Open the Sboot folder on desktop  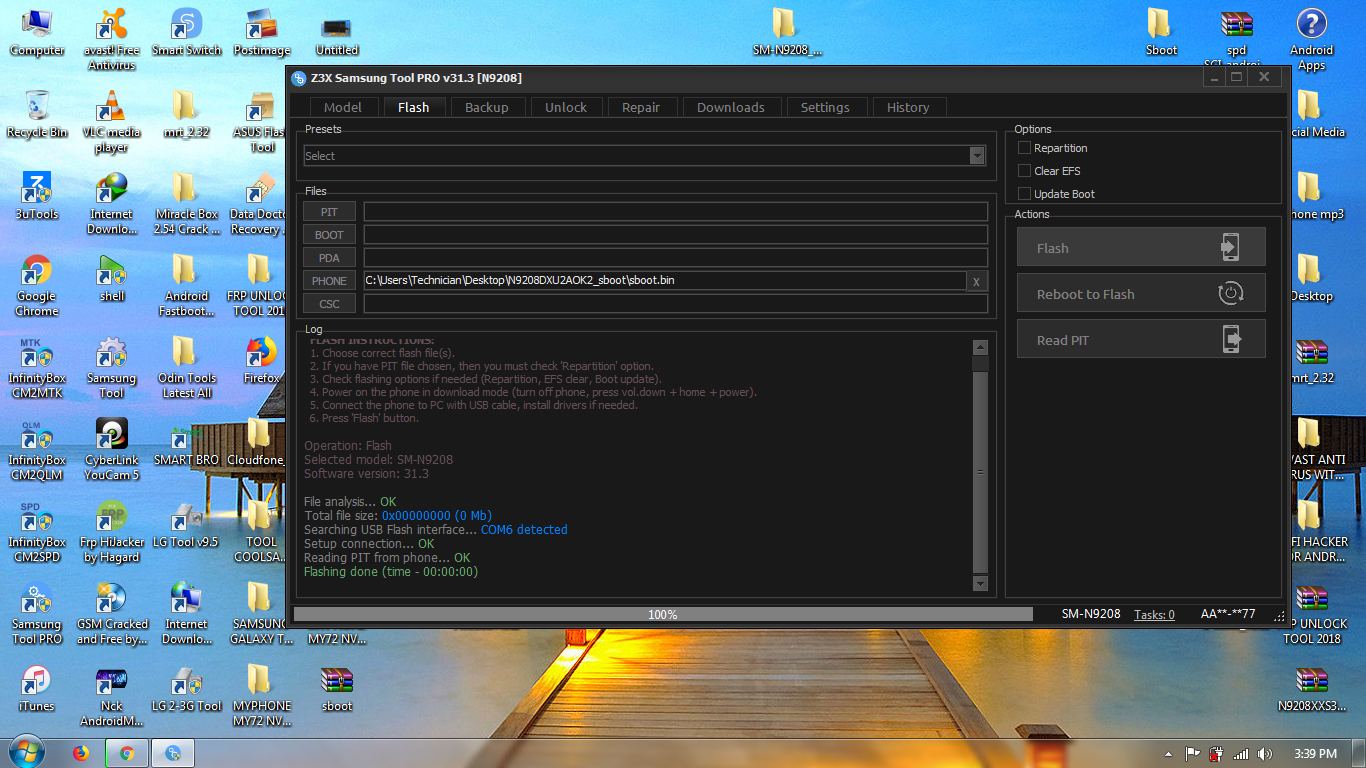pyautogui.click(x=1161, y=32)
